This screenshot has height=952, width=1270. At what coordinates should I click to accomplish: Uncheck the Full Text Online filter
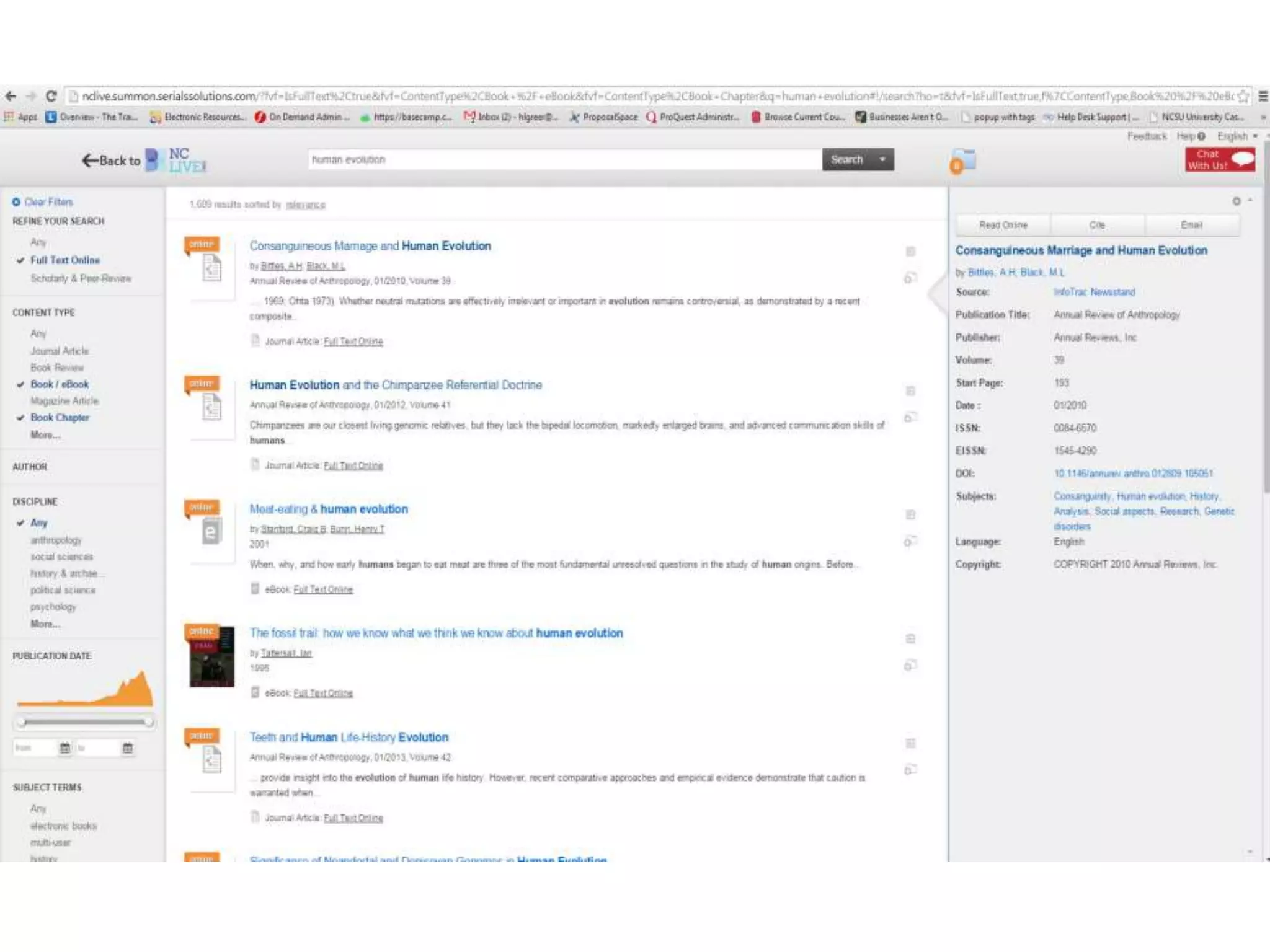point(64,260)
